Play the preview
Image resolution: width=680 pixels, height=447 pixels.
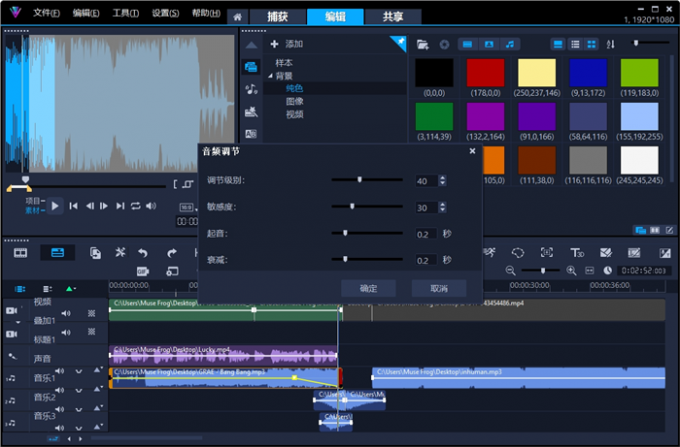pyautogui.click(x=55, y=206)
